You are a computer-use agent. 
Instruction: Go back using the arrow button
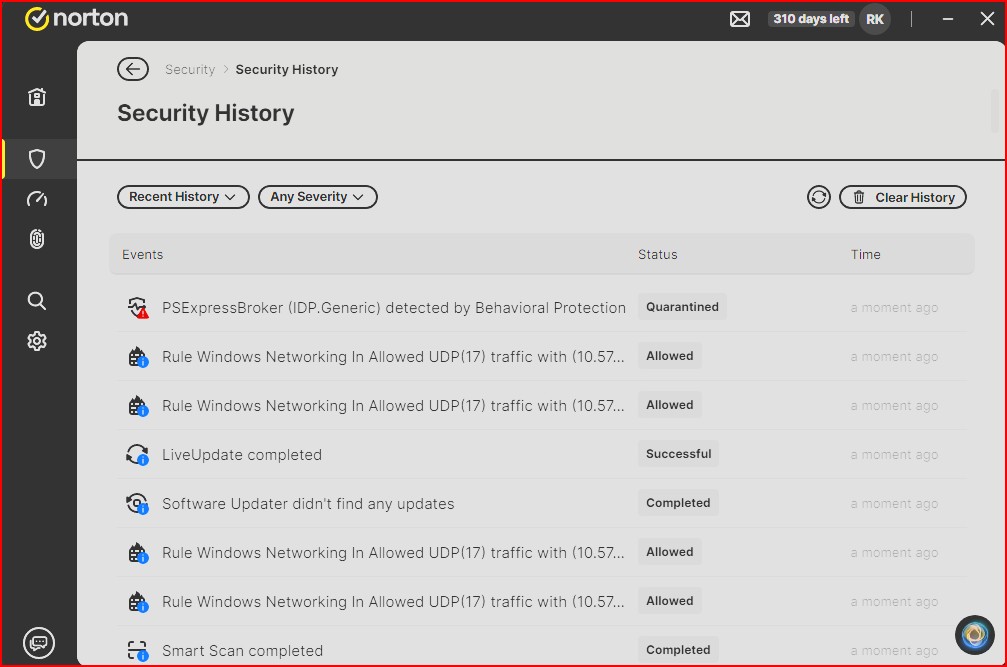point(133,69)
